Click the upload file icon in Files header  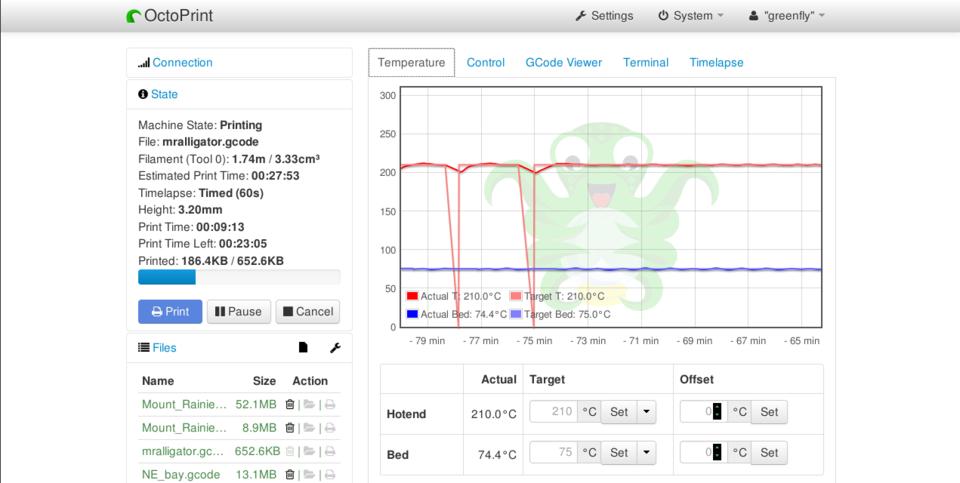(303, 348)
